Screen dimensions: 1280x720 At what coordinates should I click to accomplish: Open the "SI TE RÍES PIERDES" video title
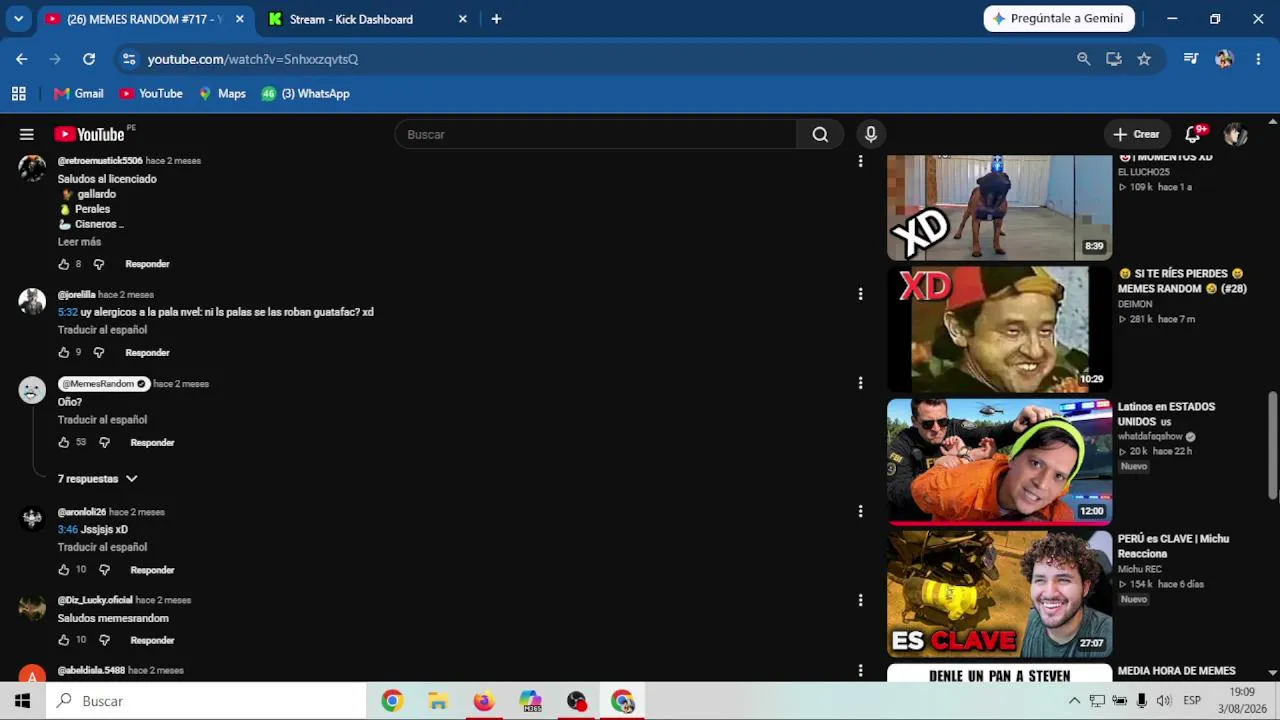click(x=1182, y=281)
